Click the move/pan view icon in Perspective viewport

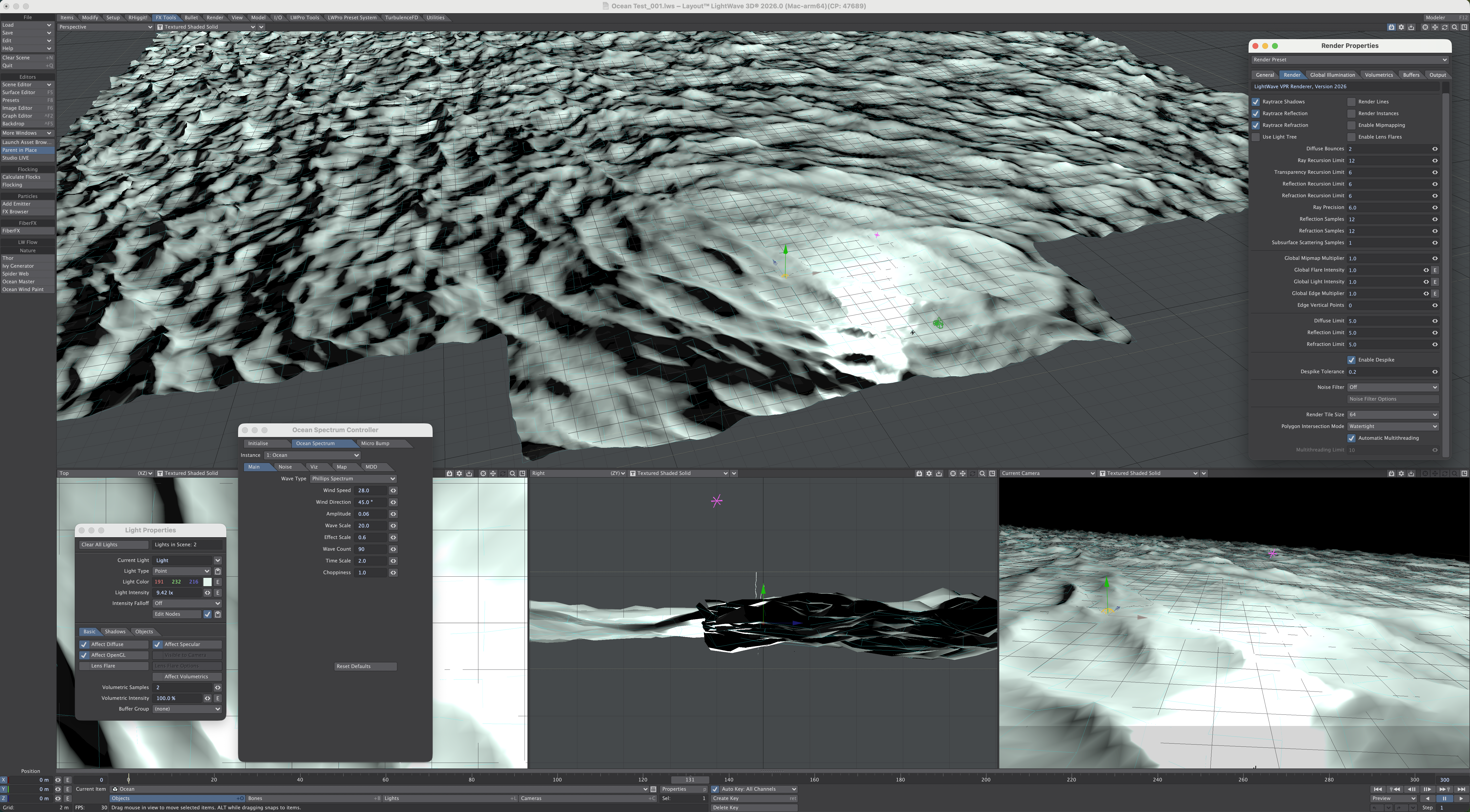[1435, 27]
